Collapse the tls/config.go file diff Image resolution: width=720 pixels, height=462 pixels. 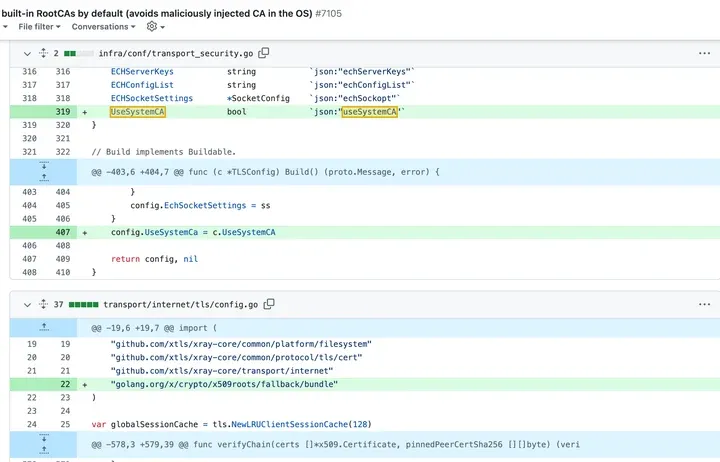(27, 305)
